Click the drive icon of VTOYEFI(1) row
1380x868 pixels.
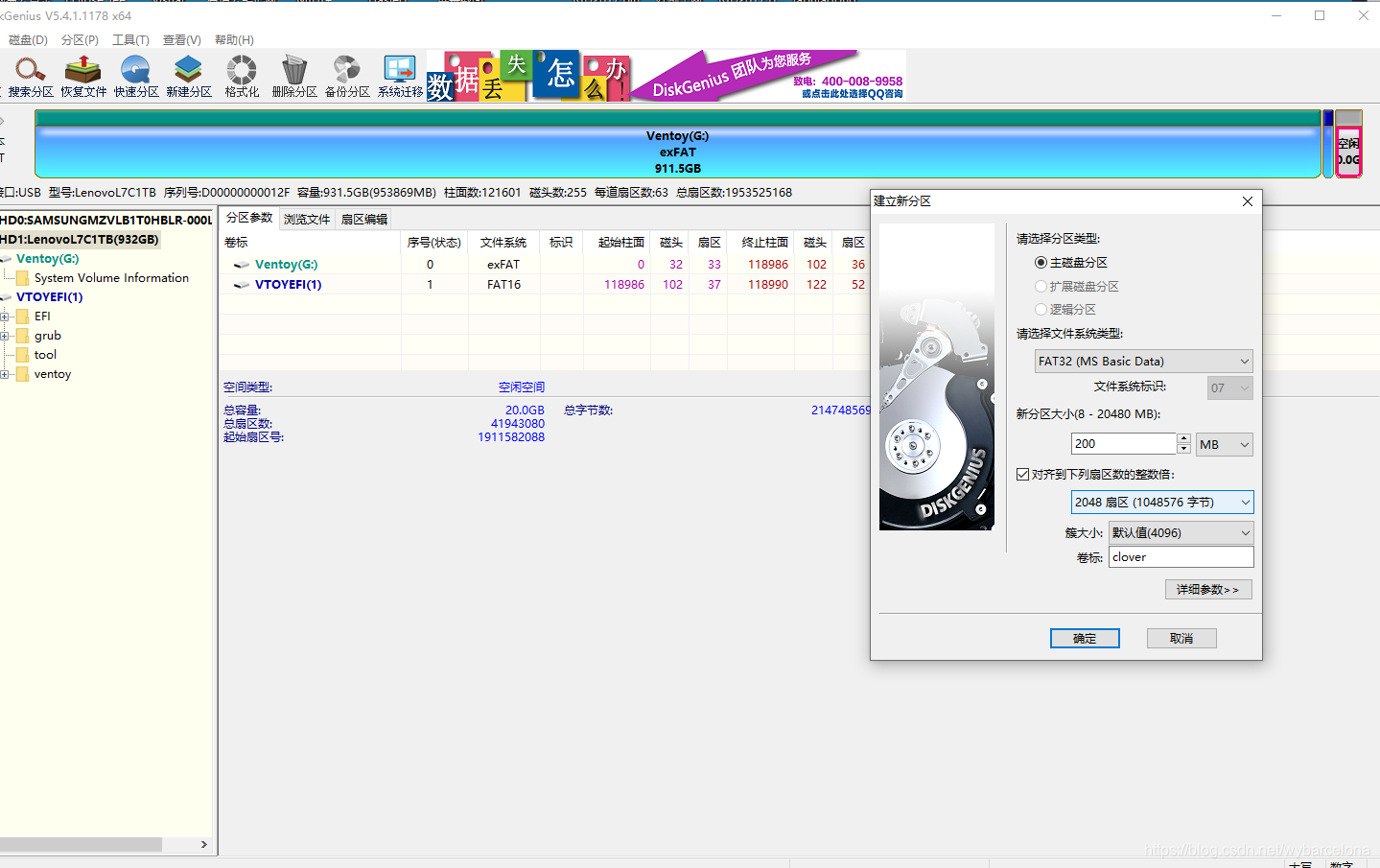coord(242,285)
